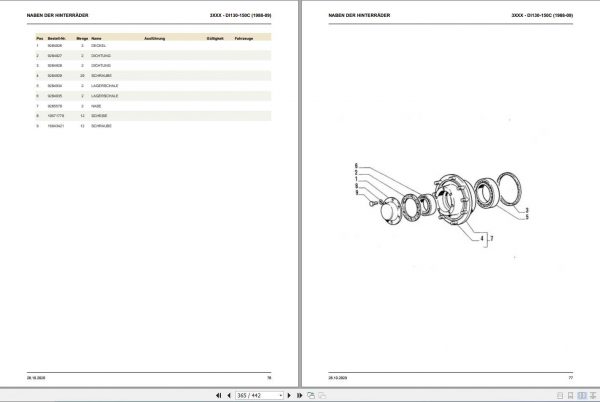Select LAGERSCHALE at position 5
Viewport: 600px width, 402px height.
tap(153, 86)
